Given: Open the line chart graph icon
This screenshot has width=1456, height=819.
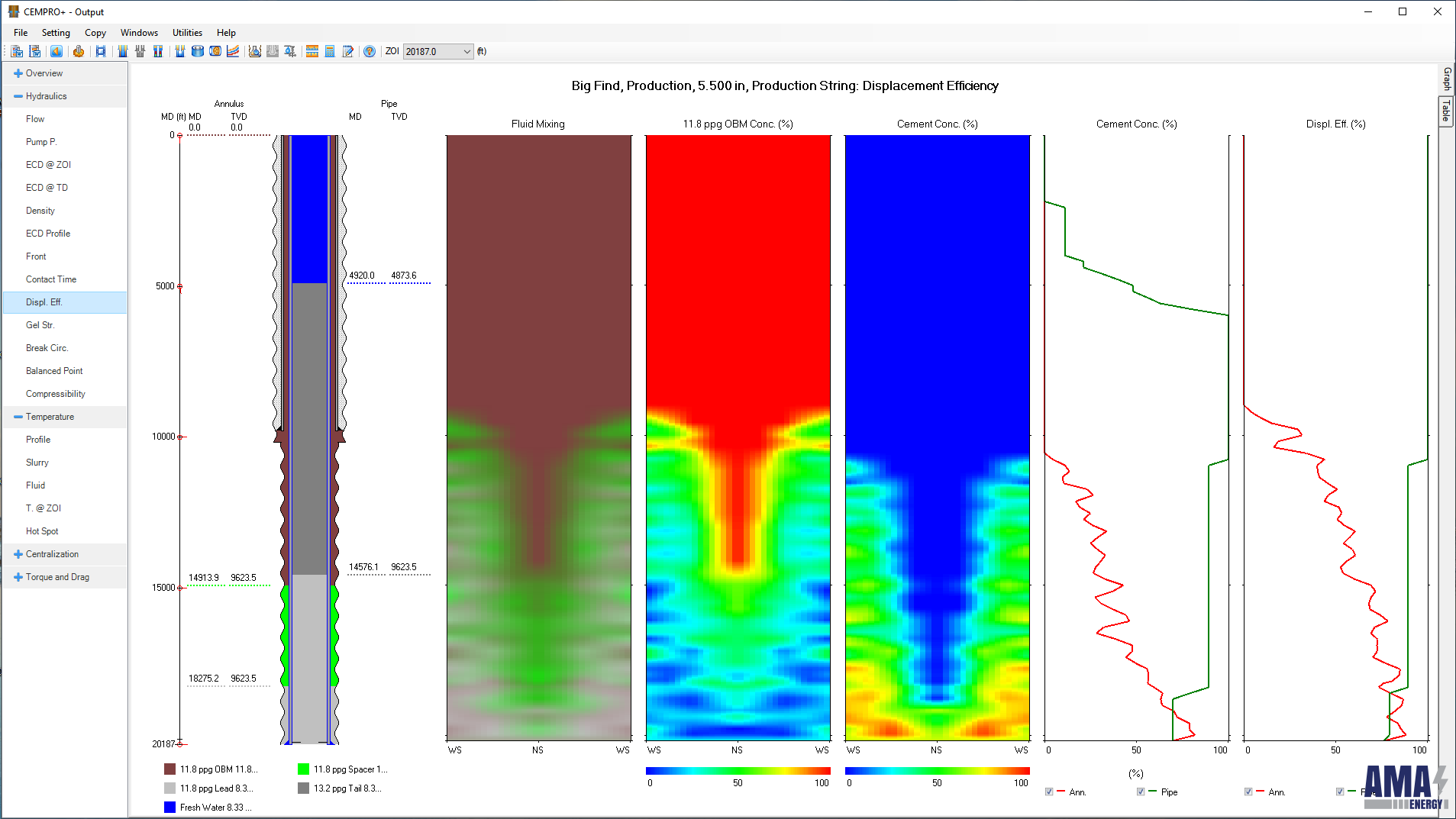Looking at the screenshot, I should [x=233, y=51].
